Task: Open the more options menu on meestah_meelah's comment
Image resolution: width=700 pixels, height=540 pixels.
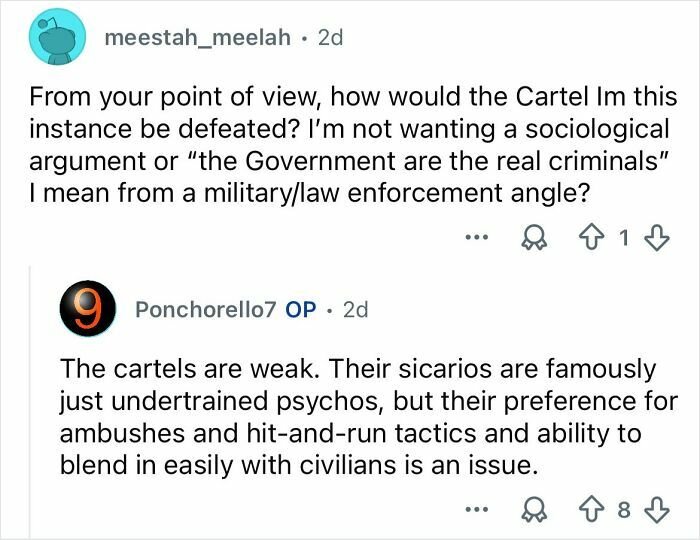Action: pyautogui.click(x=474, y=241)
